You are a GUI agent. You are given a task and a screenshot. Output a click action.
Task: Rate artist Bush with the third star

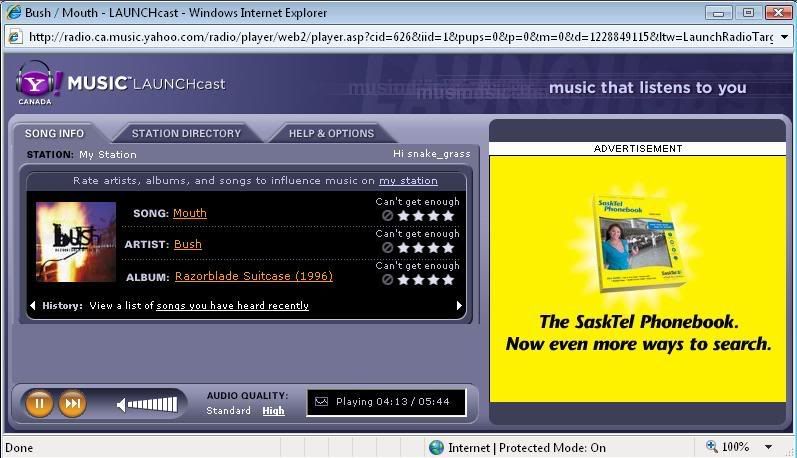433,248
